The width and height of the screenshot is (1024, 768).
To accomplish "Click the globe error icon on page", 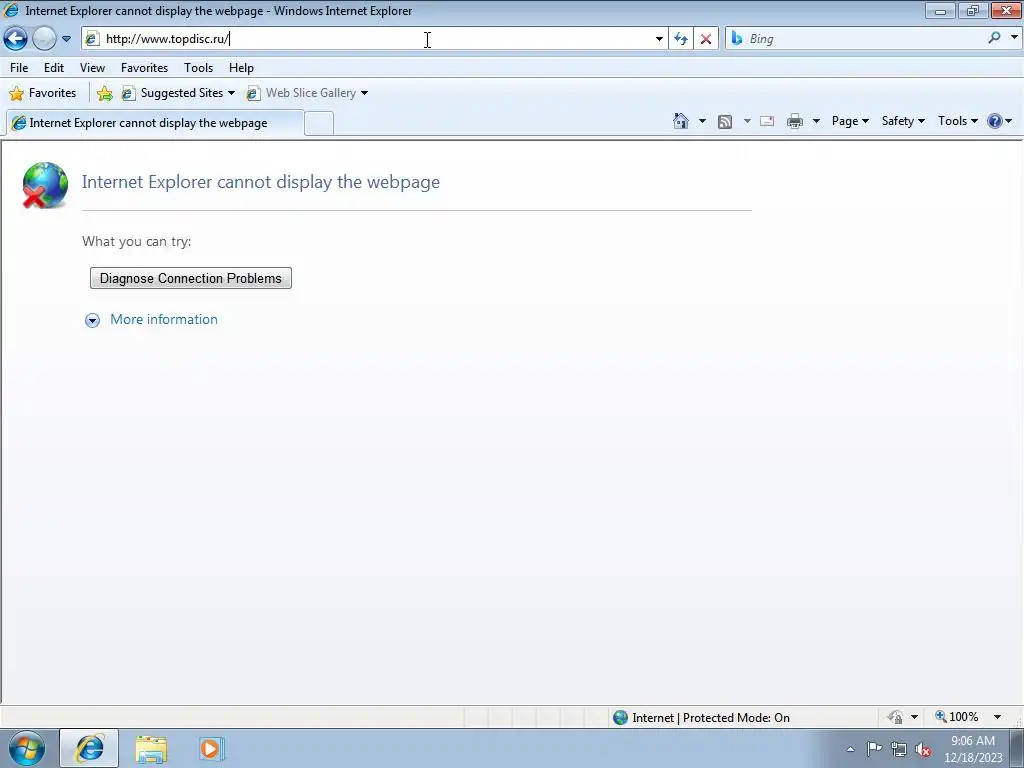I will 44,185.
